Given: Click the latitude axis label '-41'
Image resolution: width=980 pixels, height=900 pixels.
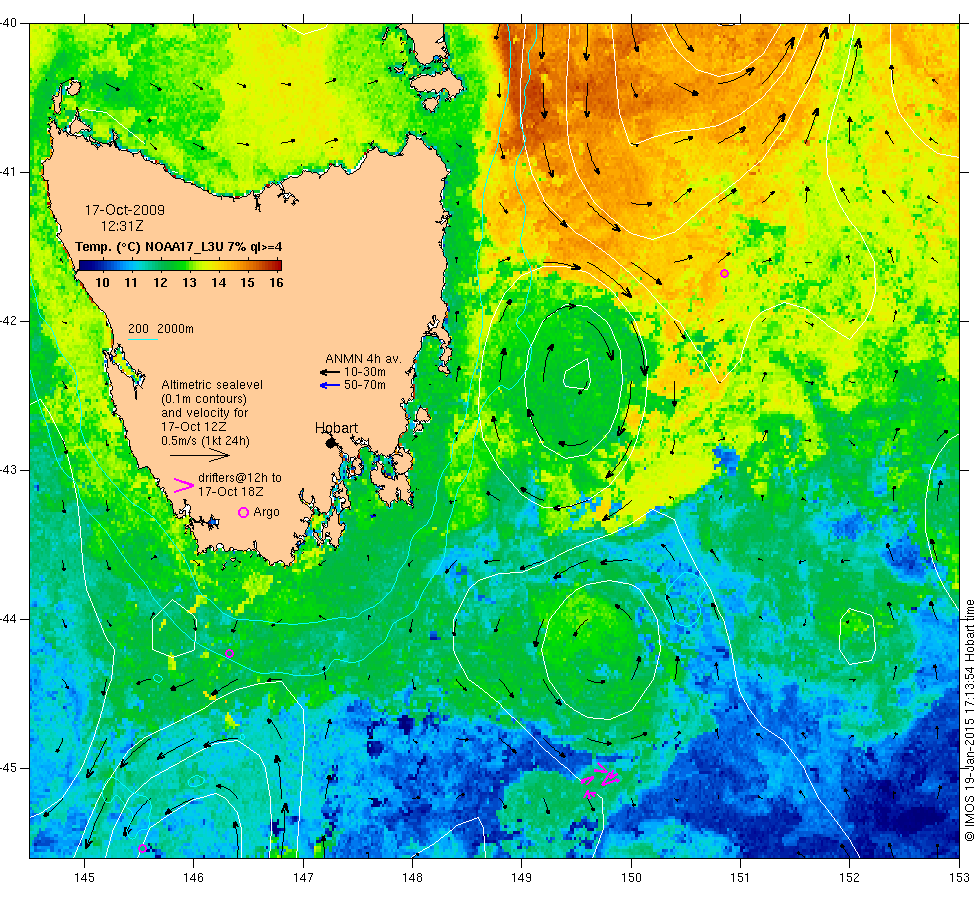Looking at the screenshot, I should click(9, 172).
